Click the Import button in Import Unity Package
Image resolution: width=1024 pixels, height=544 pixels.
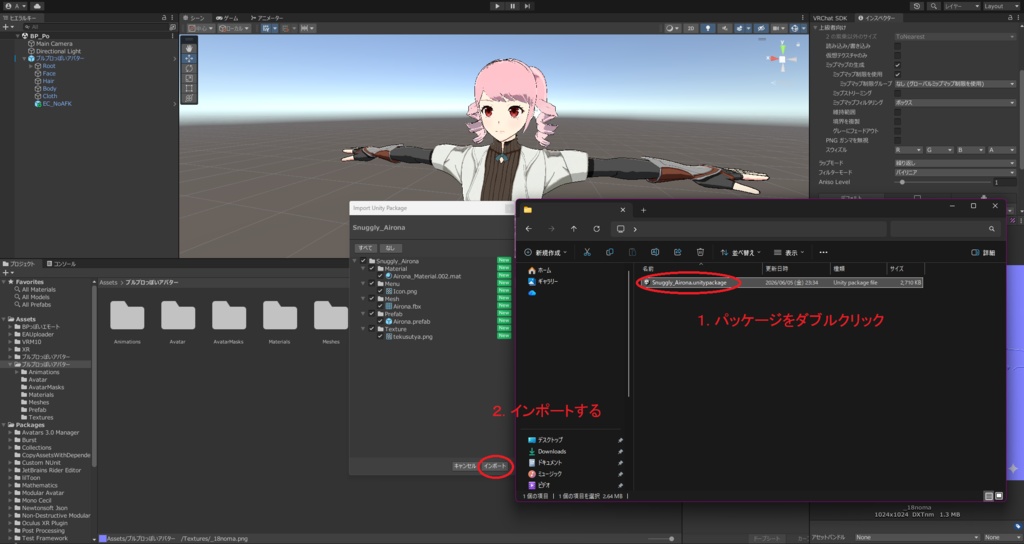pos(494,466)
